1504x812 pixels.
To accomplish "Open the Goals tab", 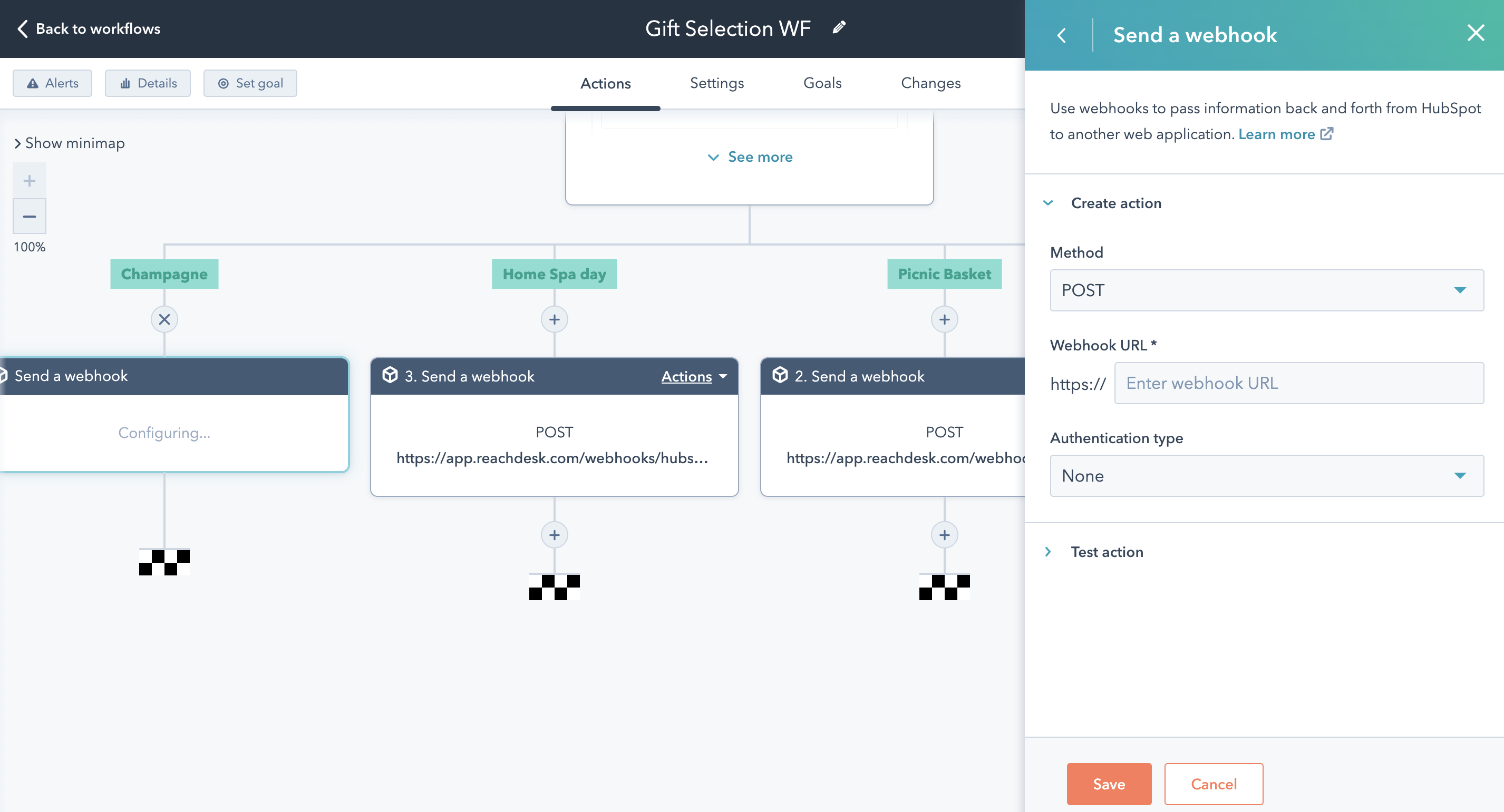I will pyautogui.click(x=822, y=83).
